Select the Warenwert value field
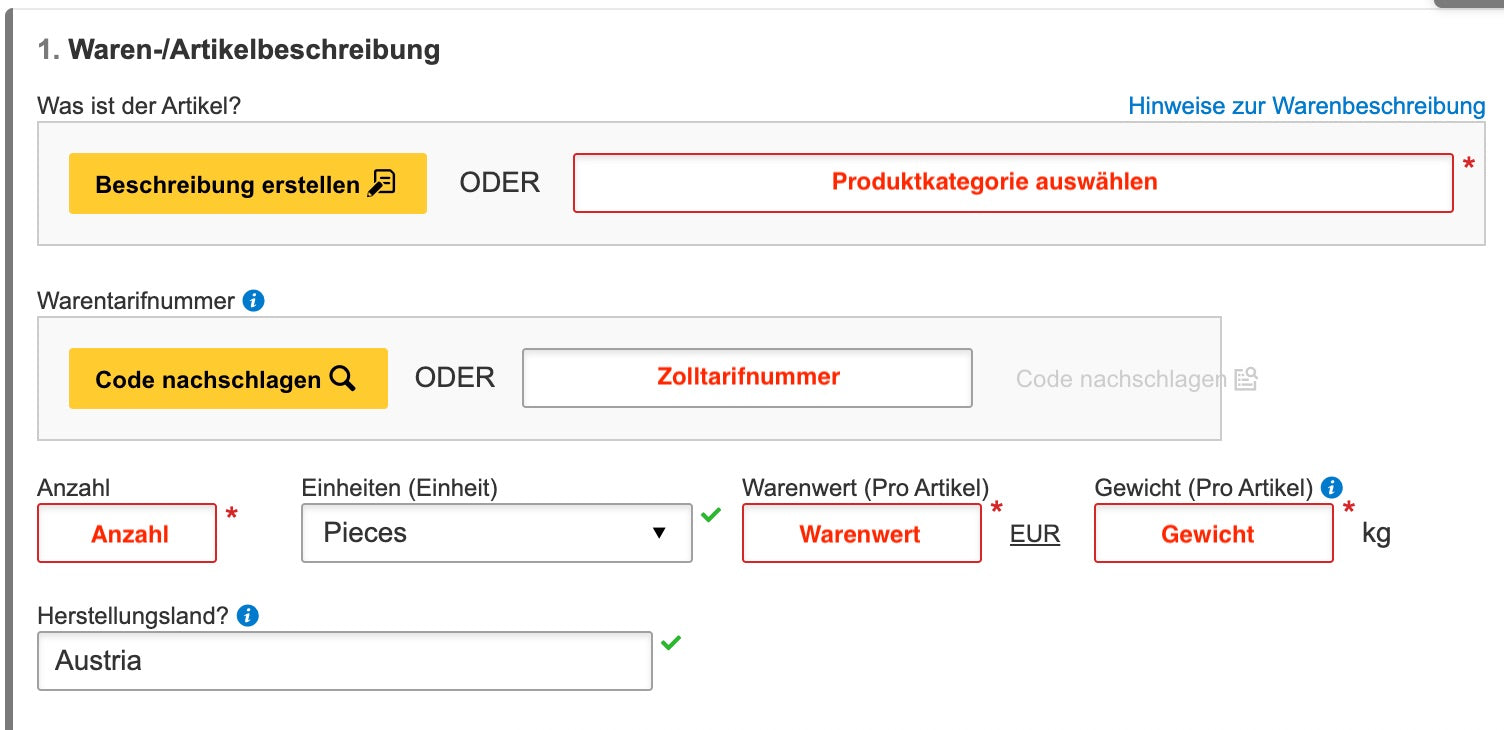Image resolution: width=1504 pixels, height=730 pixels. [x=862, y=533]
